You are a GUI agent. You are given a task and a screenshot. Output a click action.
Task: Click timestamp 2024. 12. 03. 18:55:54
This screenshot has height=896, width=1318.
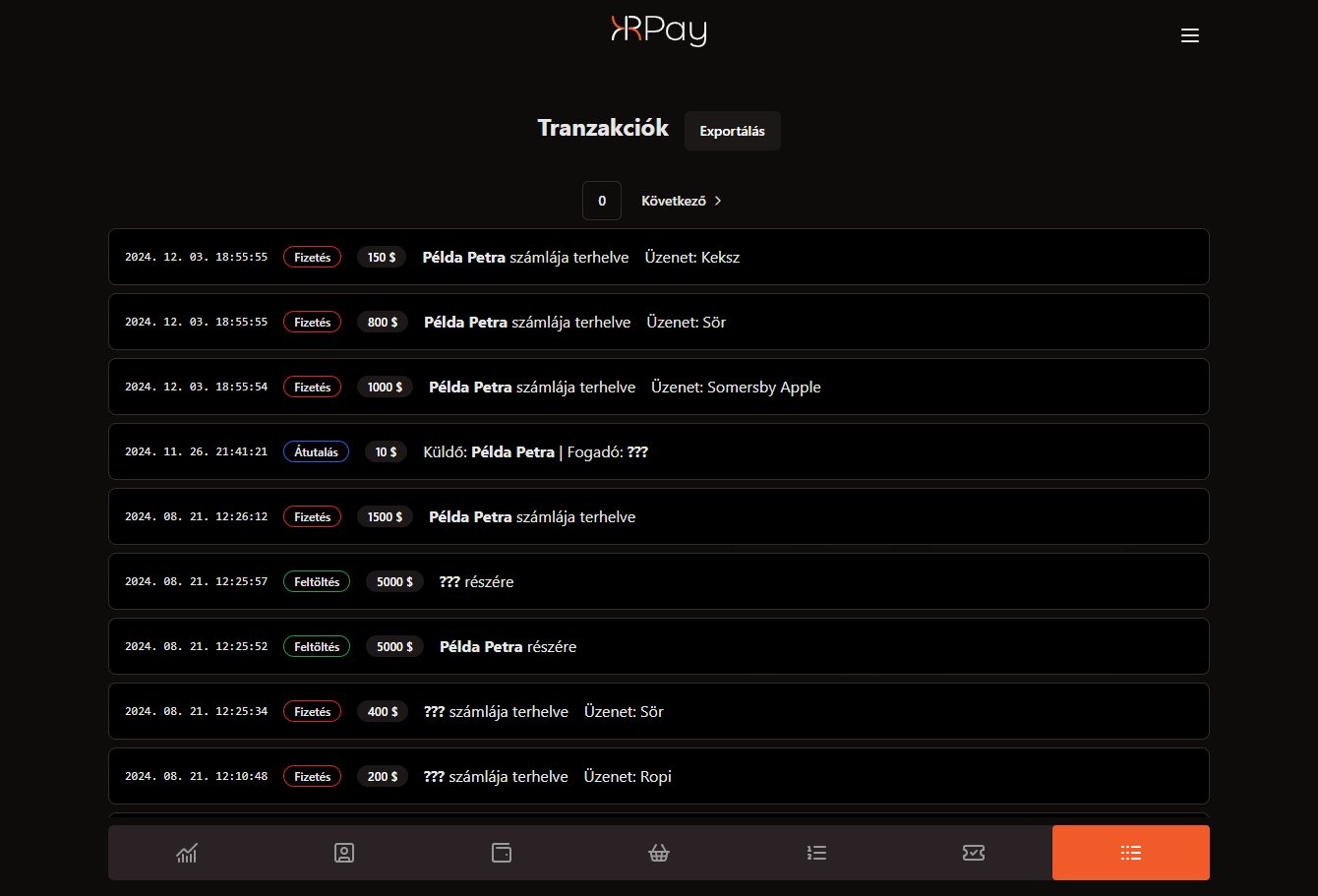pyautogui.click(x=196, y=387)
